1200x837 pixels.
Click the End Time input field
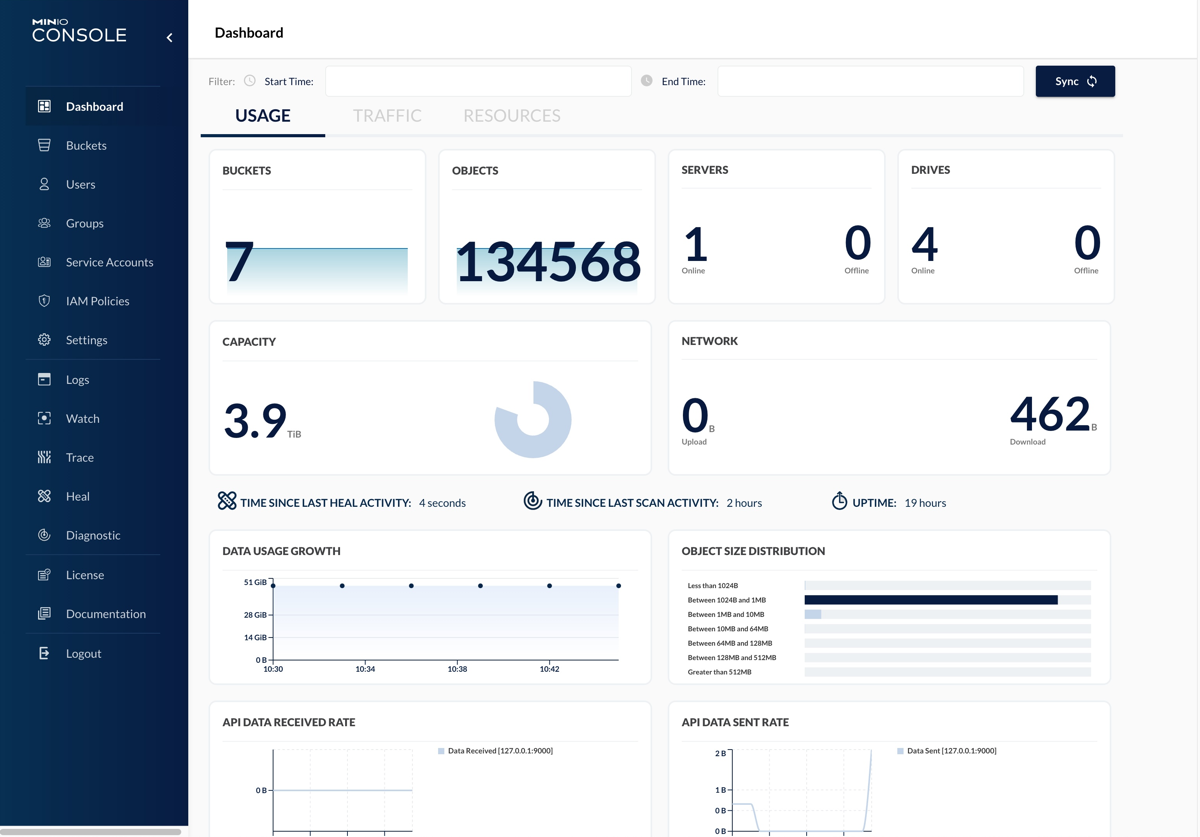pyautogui.click(x=870, y=81)
